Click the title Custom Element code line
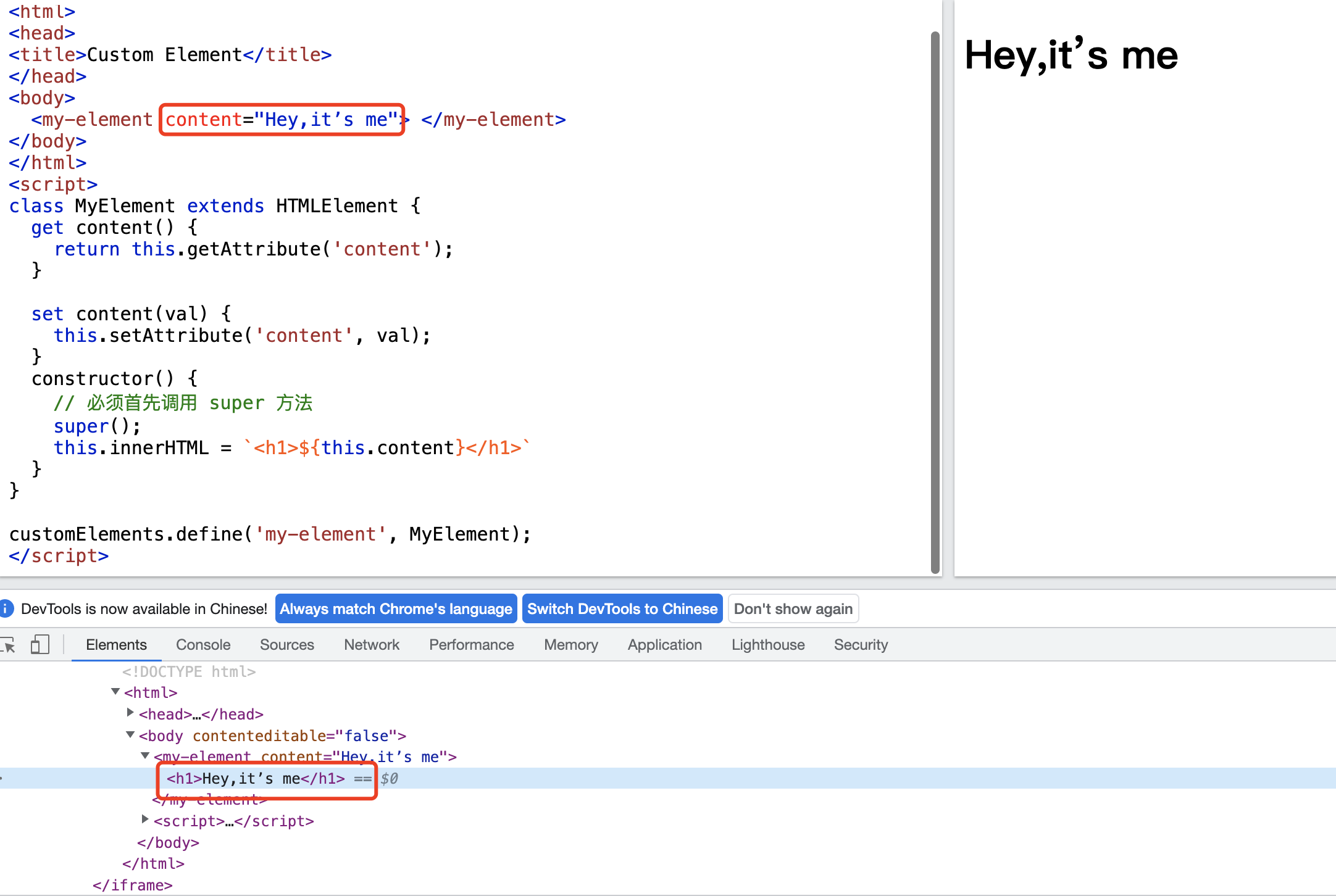 tap(170, 54)
